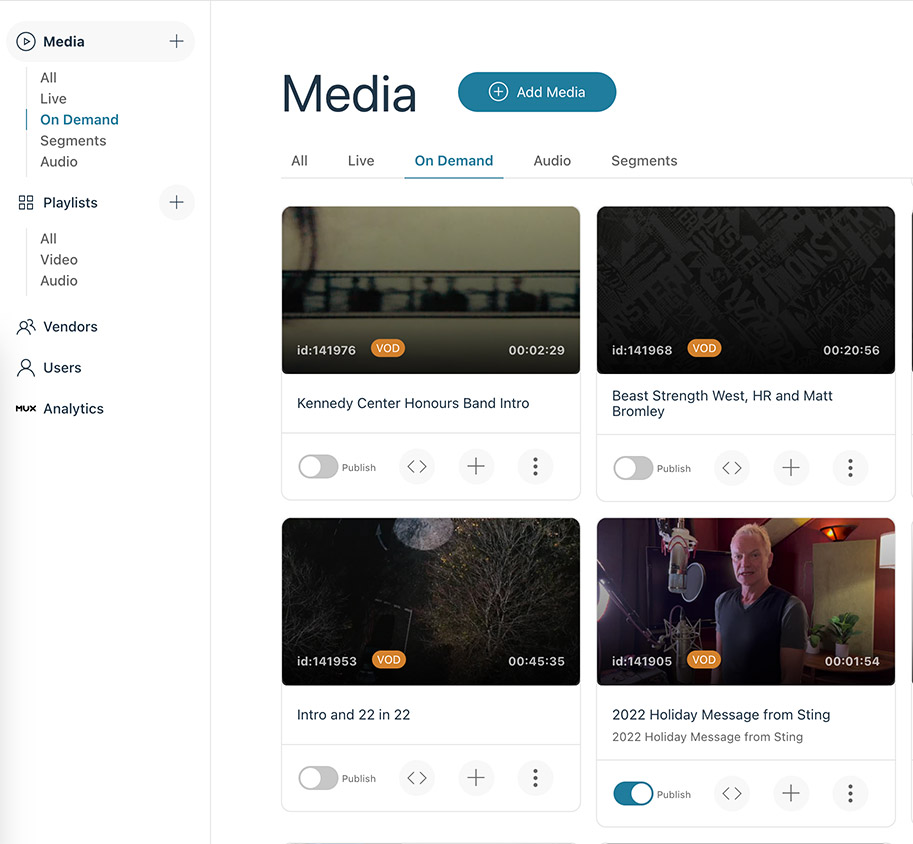
Task: Select the Segments tab
Action: pos(644,161)
